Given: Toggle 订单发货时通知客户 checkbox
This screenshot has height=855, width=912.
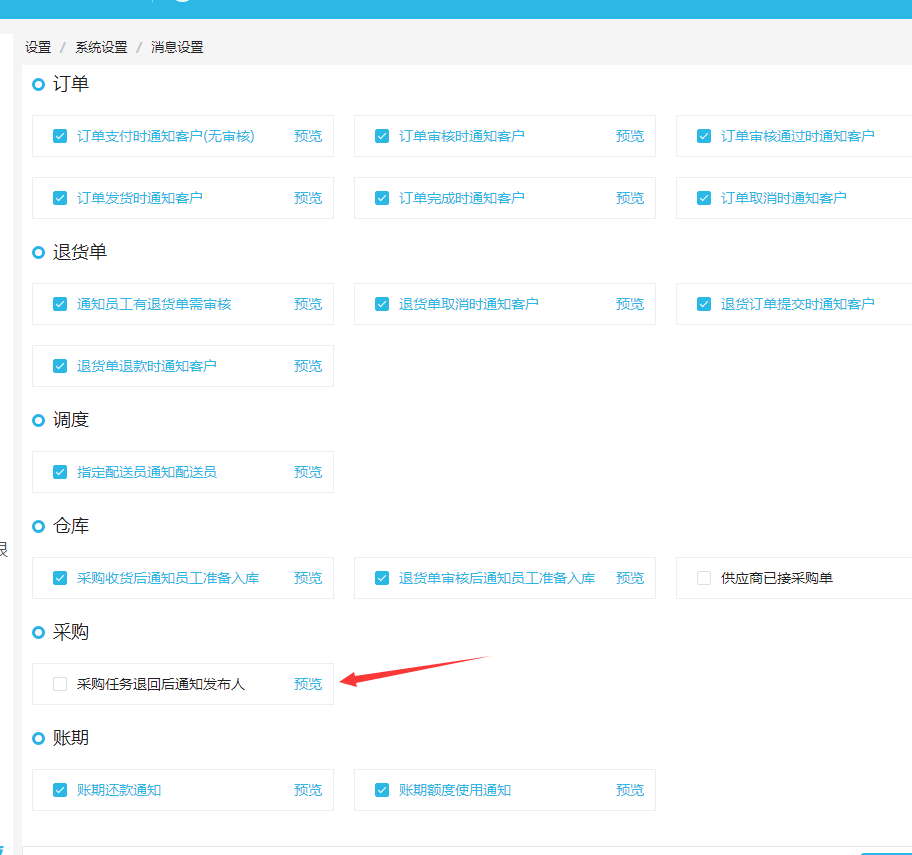Looking at the screenshot, I should click(60, 198).
